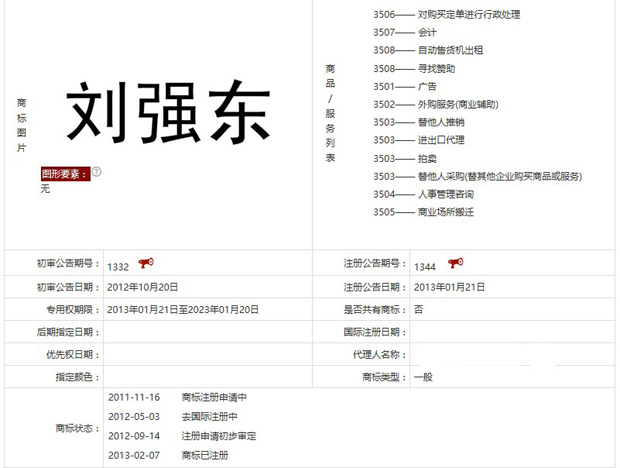
Task: Click the 商标状态 label
Action: [x=78, y=428]
